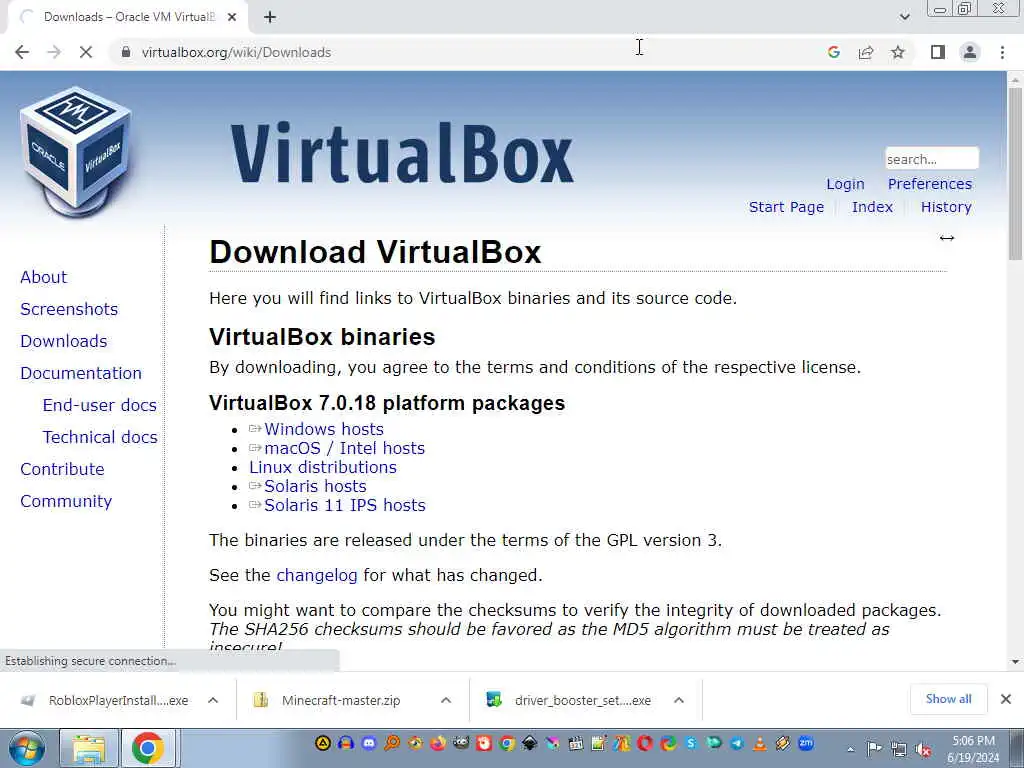Launch Firefox from the taskbar
This screenshot has width=1024, height=768.
point(438,743)
